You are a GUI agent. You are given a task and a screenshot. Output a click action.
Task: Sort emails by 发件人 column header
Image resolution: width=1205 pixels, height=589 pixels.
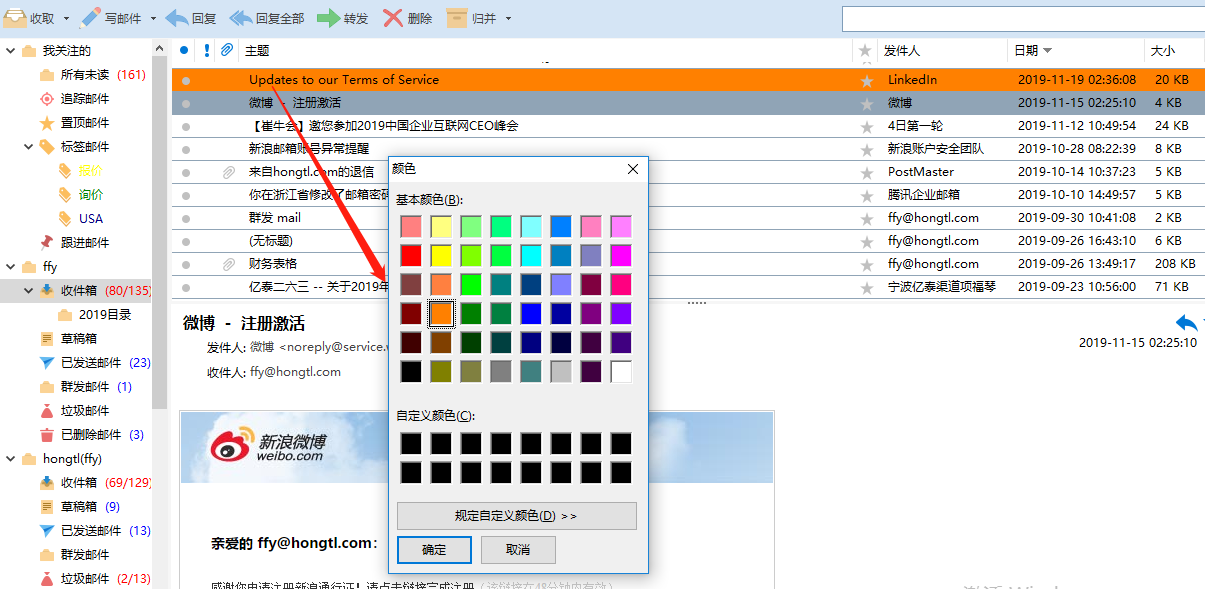(x=901, y=50)
